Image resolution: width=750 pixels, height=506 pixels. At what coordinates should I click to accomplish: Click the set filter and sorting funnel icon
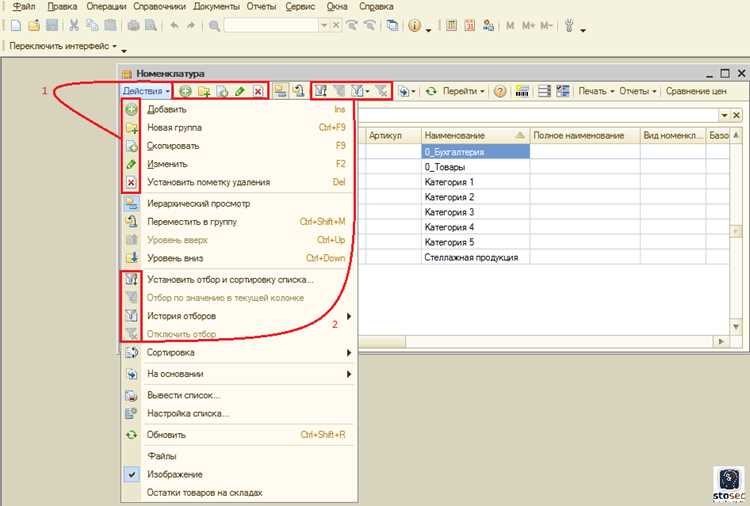(321, 90)
